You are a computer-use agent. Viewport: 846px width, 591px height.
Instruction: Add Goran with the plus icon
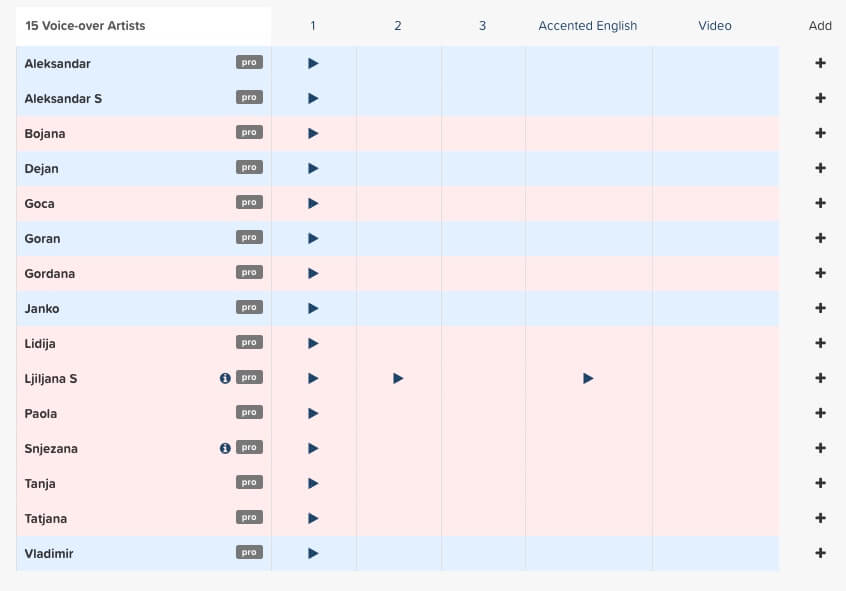(x=820, y=238)
